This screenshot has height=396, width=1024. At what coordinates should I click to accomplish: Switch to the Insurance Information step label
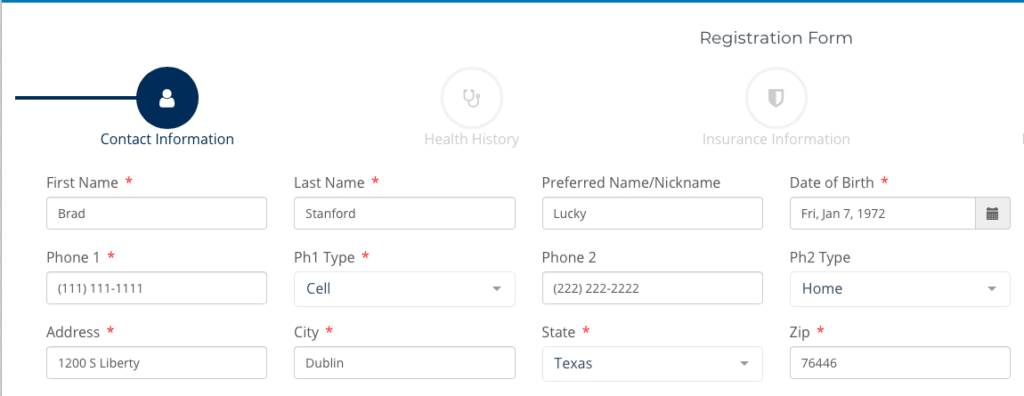pyautogui.click(x=776, y=139)
